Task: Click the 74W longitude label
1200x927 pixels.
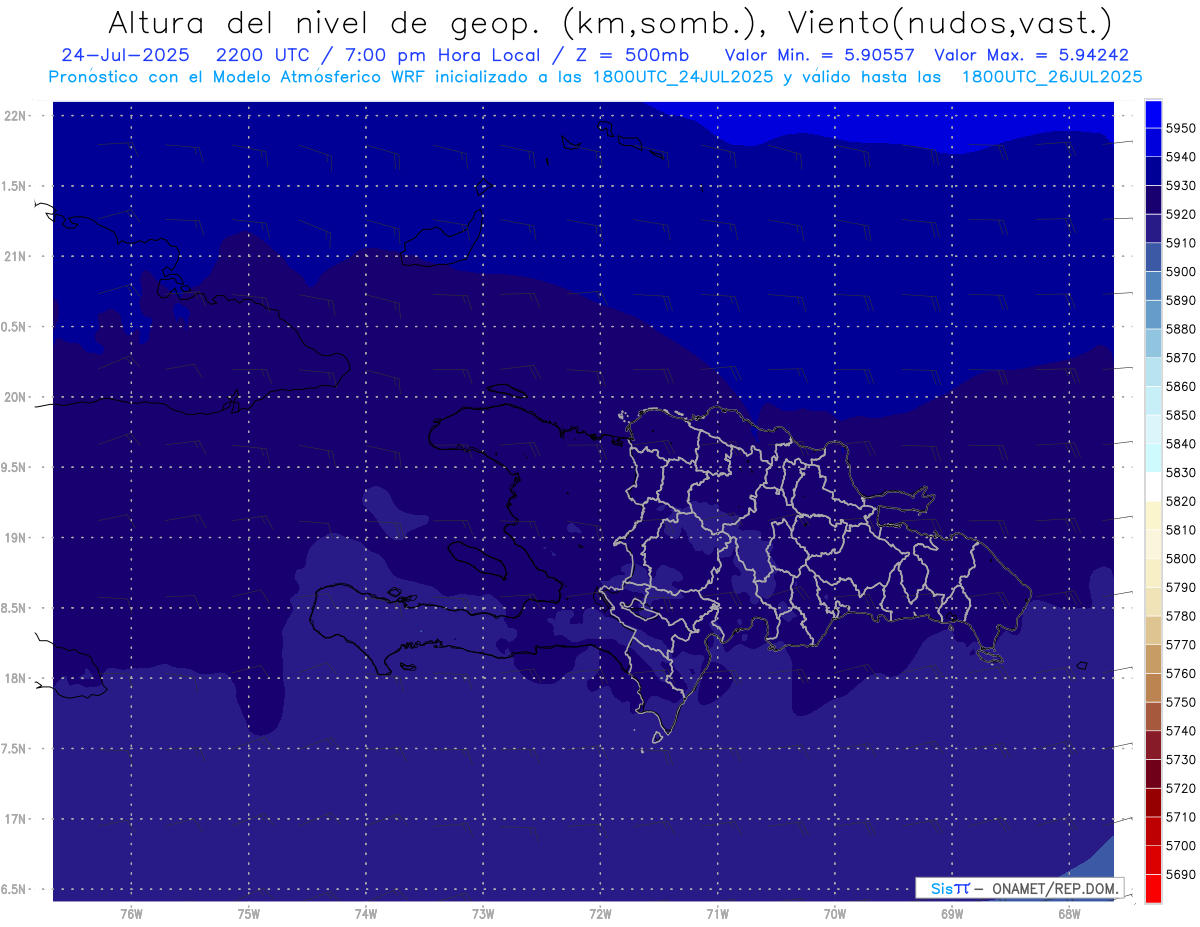Action: [x=366, y=914]
